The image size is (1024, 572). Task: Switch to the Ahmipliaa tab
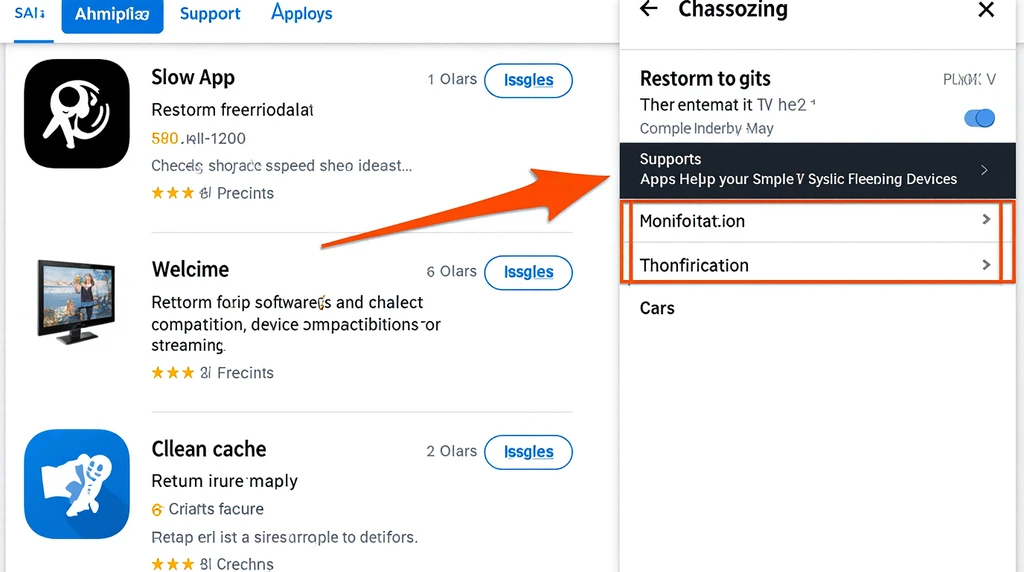point(112,14)
